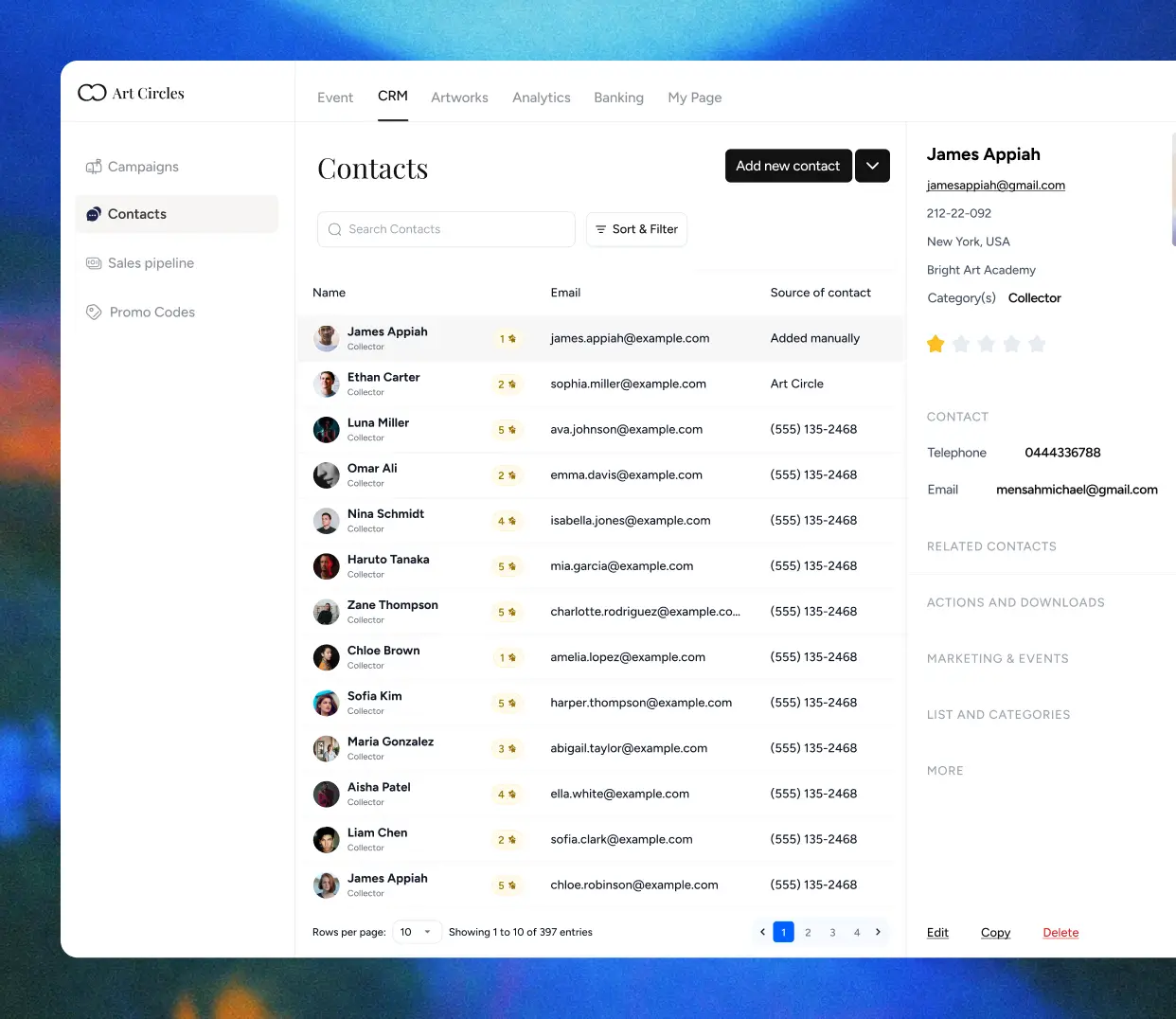Select the Campaigns icon in the sidebar
This screenshot has width=1176, height=1019.
click(94, 167)
